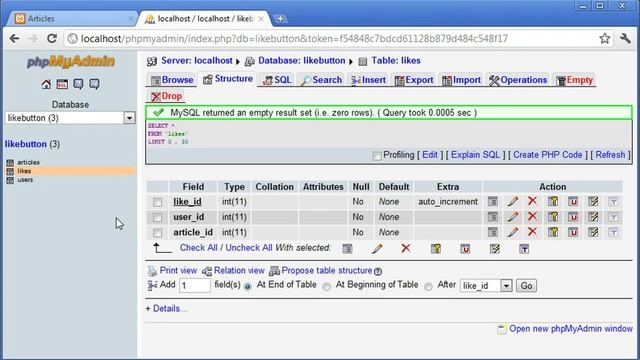
Task: Edit the like_id field with pencil
Action: [513, 201]
